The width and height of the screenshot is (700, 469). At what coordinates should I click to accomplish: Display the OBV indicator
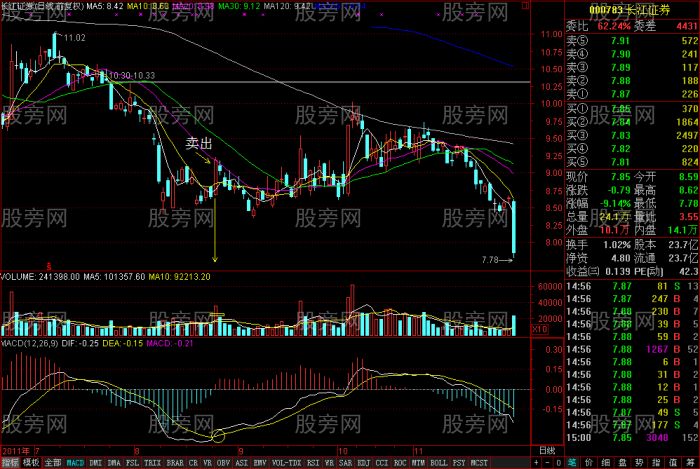[224, 463]
